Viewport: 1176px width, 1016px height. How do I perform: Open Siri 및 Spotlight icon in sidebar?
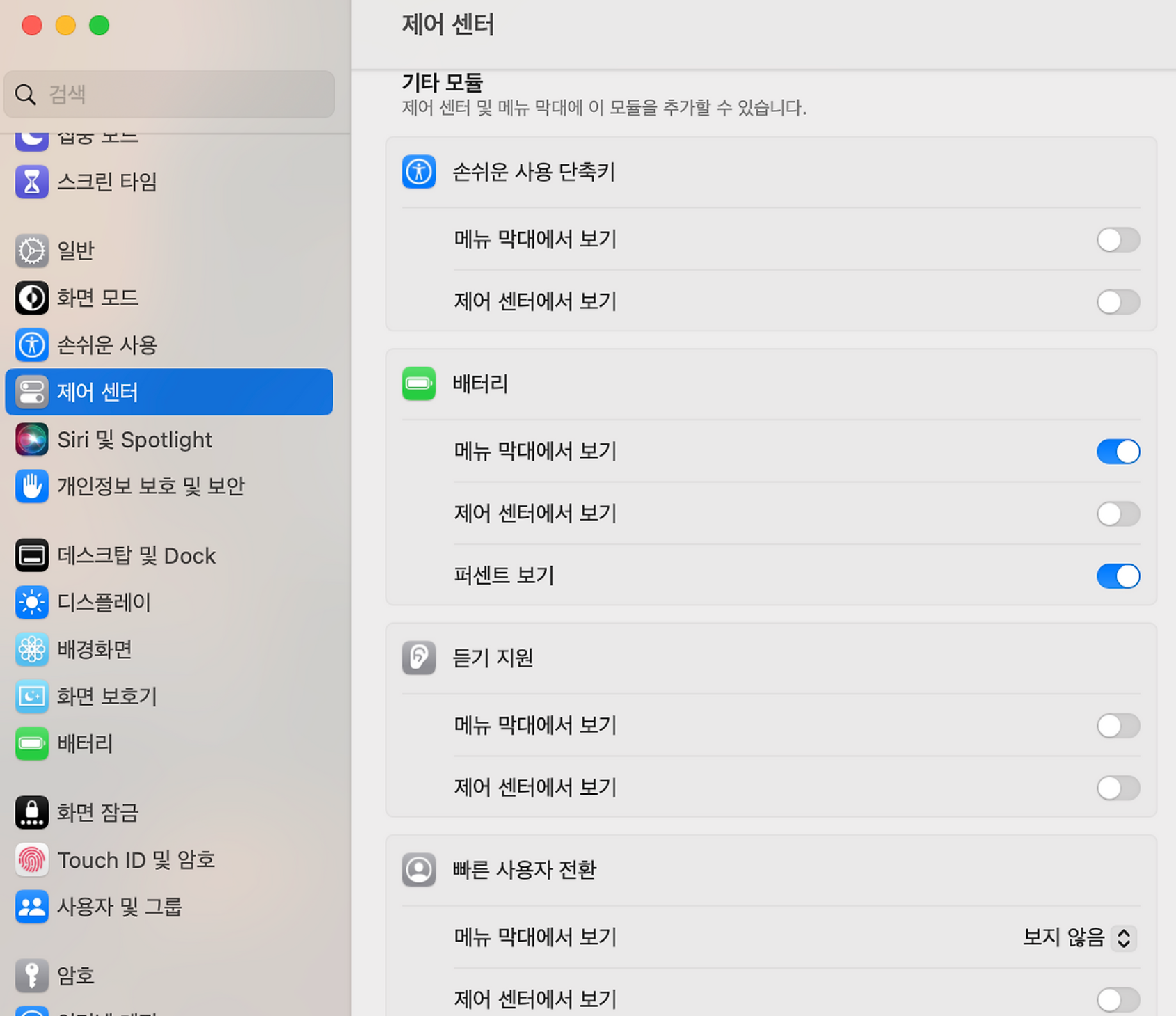click(x=31, y=440)
